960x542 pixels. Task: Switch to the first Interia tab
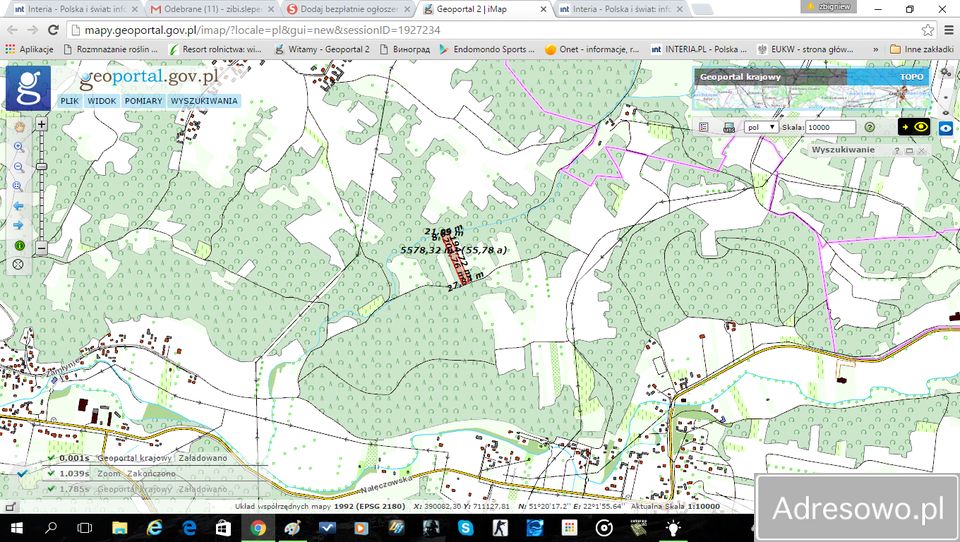76,9
